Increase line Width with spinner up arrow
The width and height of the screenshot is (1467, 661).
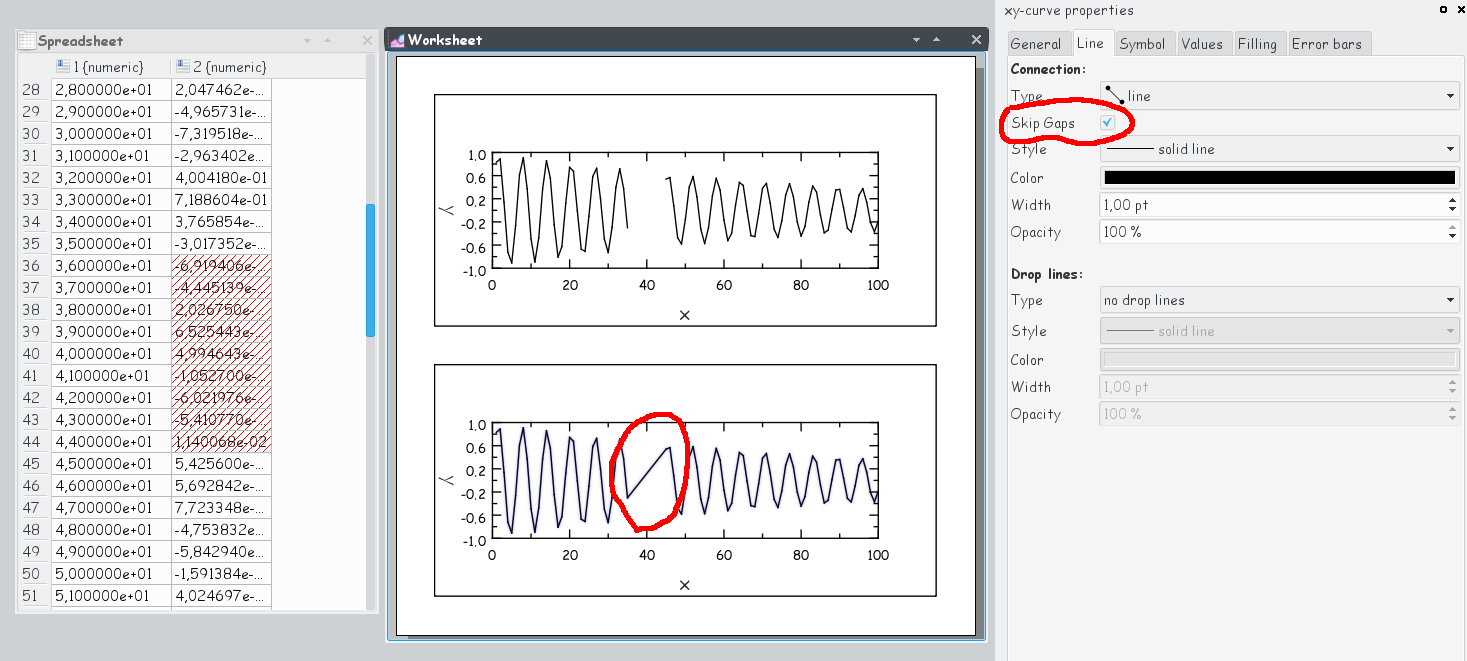pyautogui.click(x=1452, y=200)
